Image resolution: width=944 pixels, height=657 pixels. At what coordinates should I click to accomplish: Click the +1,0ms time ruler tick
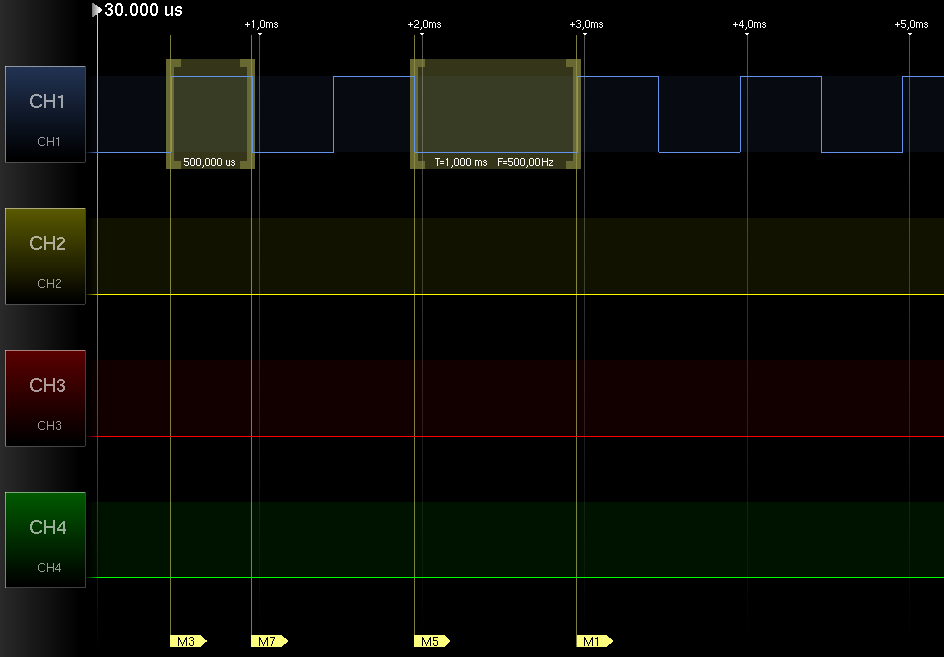[261, 25]
